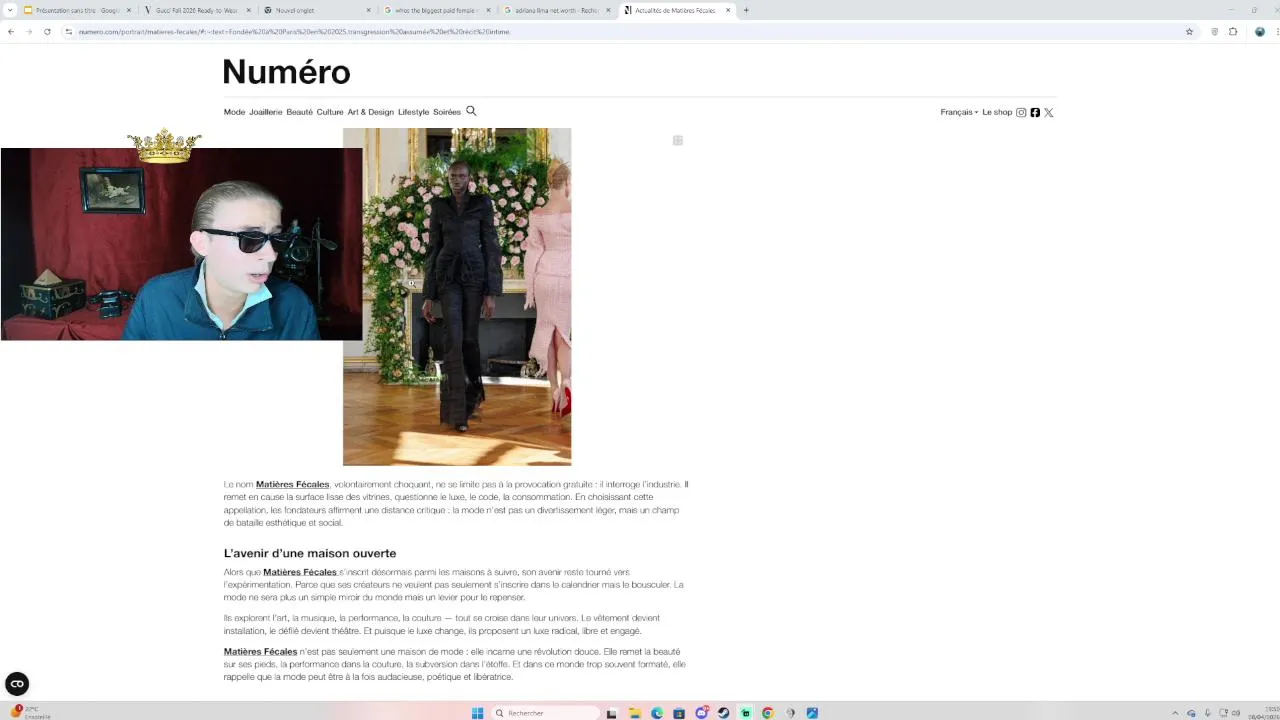Open Discord from the taskbar
The height and width of the screenshot is (720, 1280).
click(701, 713)
